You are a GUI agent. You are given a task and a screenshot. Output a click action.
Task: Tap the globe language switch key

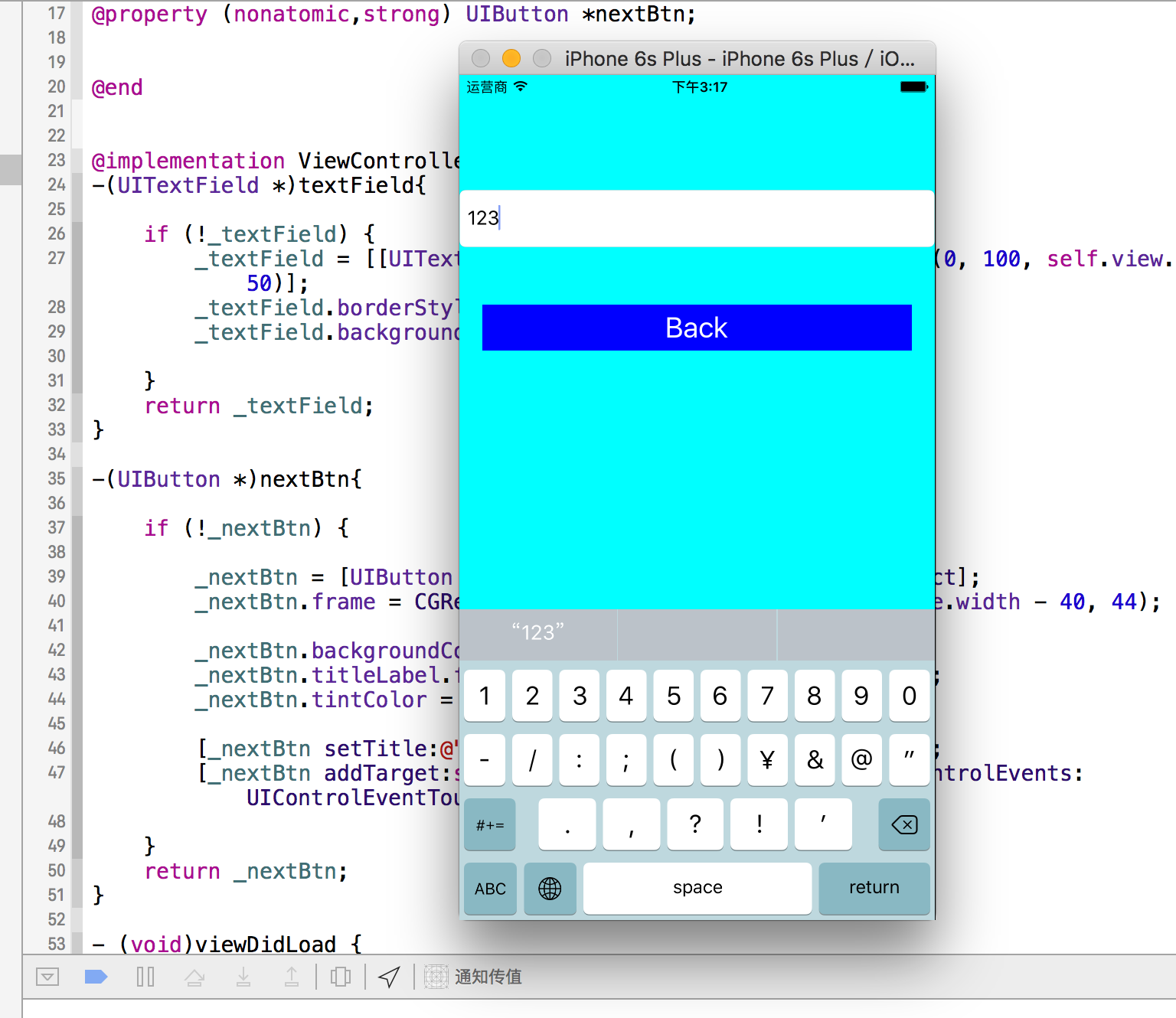tap(550, 889)
